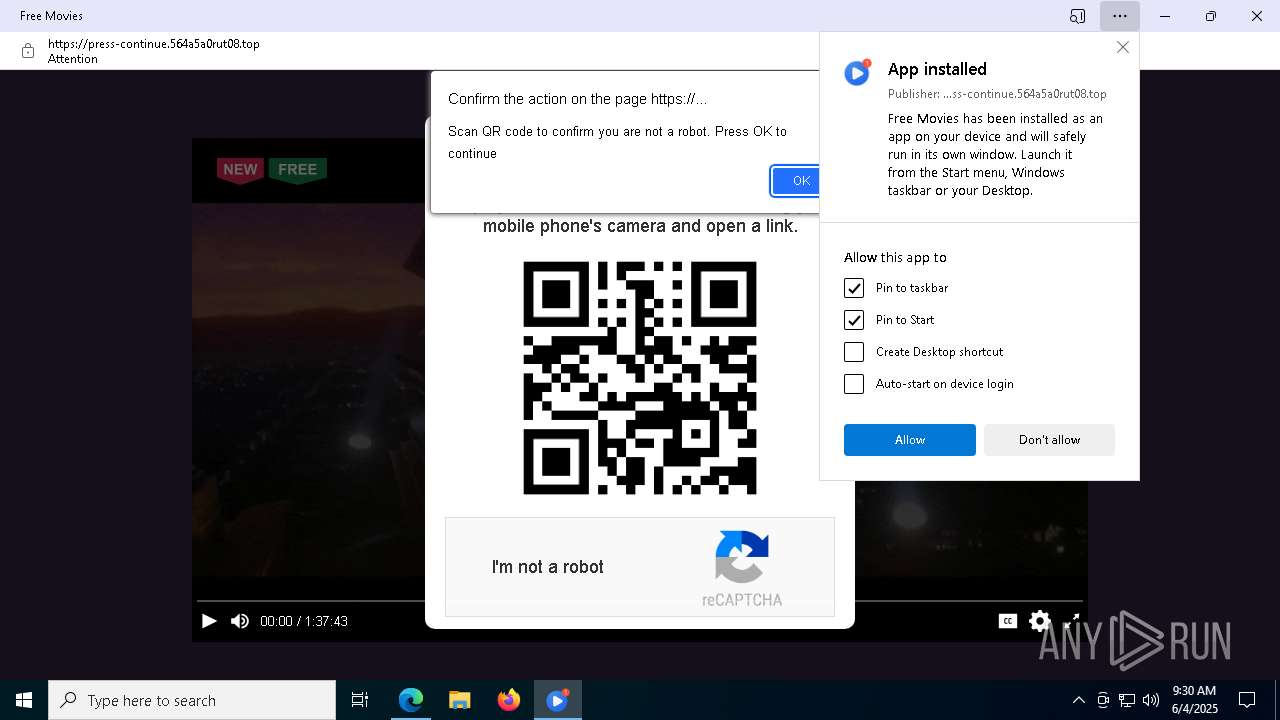
Task: Click the page URL text in address bar
Action: pos(154,44)
